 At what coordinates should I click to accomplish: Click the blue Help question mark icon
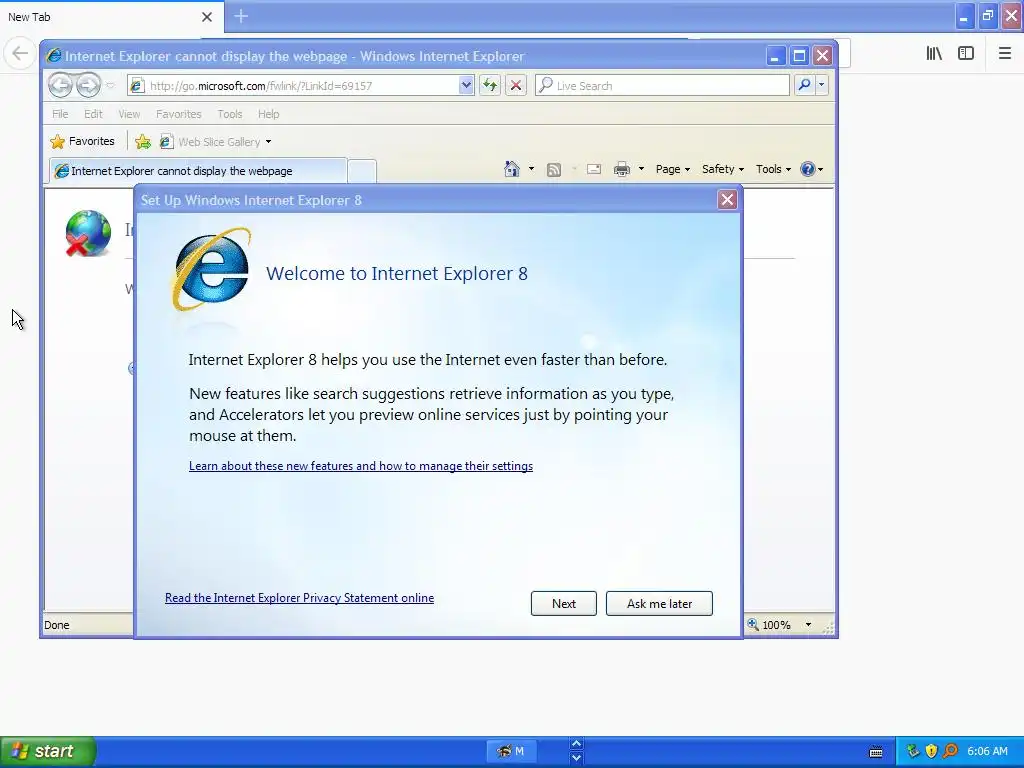808,169
